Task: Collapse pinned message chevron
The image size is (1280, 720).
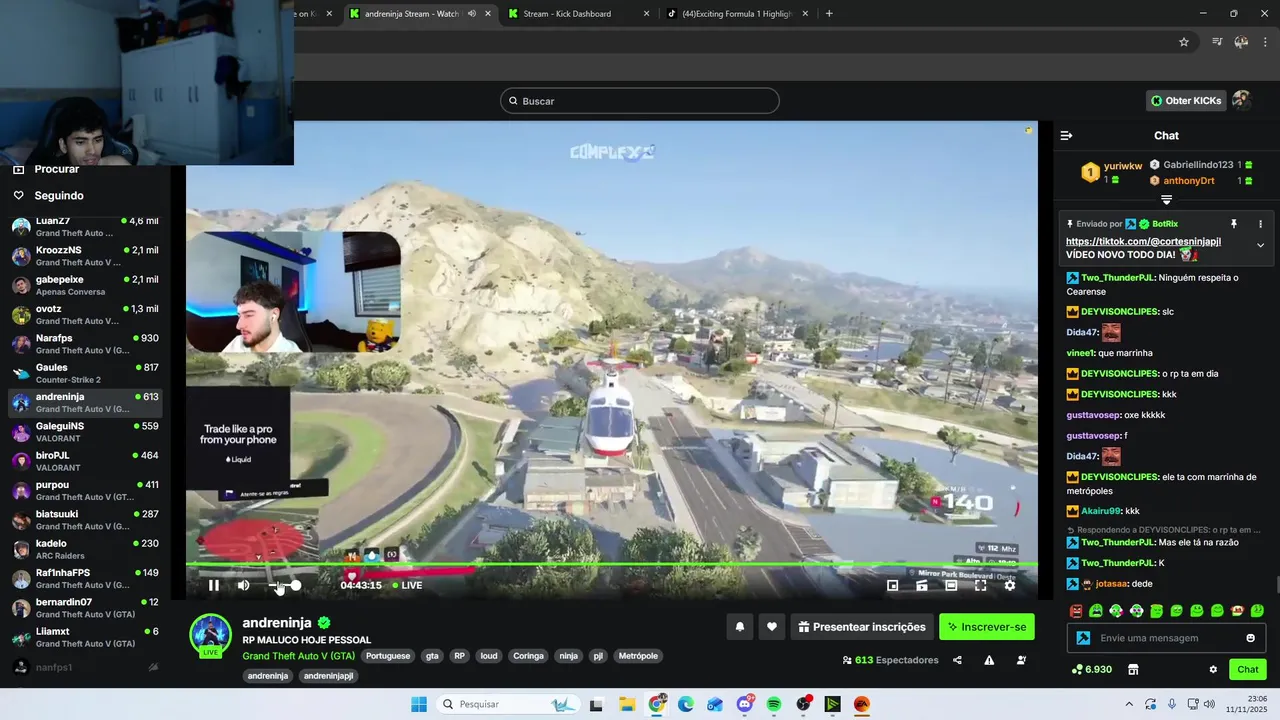Action: pyautogui.click(x=1260, y=245)
